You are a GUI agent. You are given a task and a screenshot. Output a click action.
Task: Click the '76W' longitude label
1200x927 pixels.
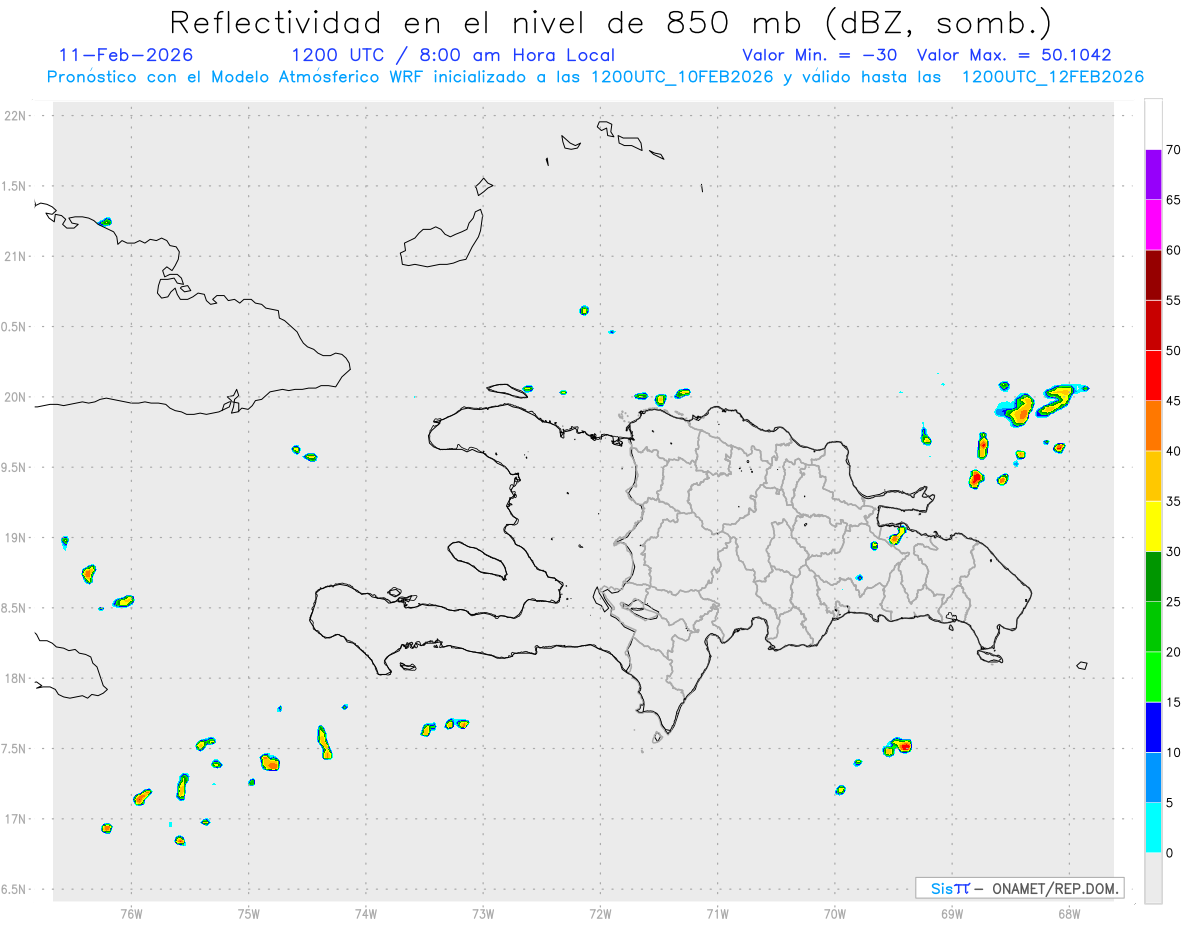coord(131,912)
